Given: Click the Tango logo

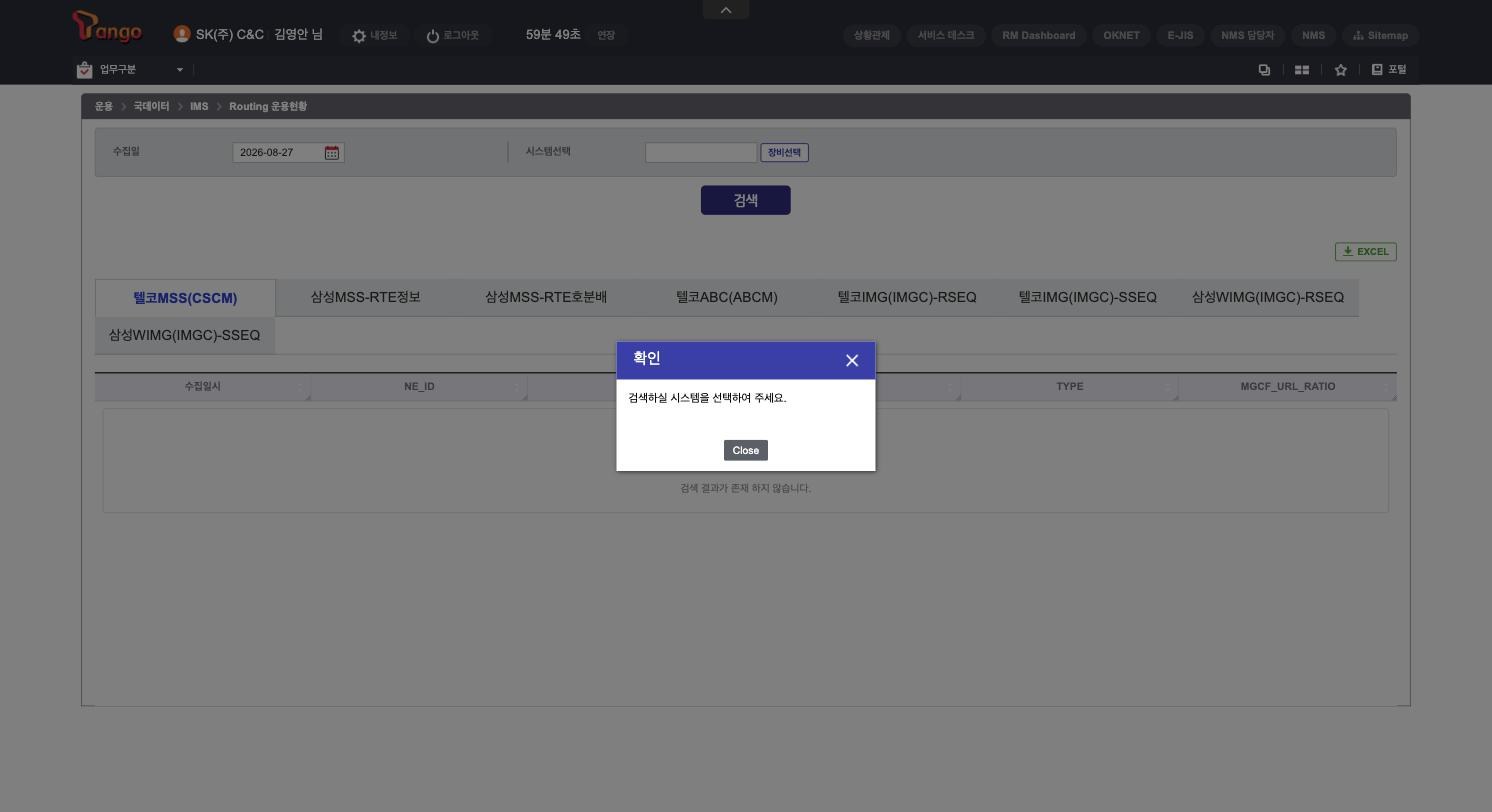Looking at the screenshot, I should coord(107,27).
